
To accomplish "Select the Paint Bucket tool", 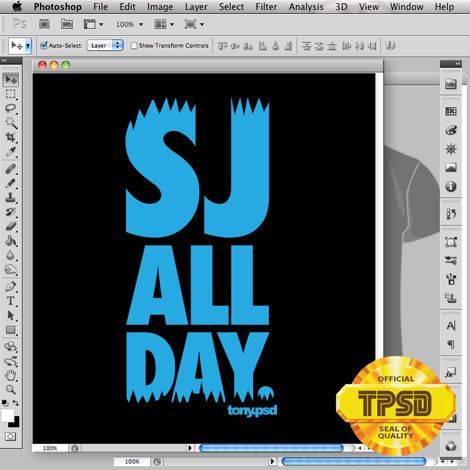I will (11, 241).
